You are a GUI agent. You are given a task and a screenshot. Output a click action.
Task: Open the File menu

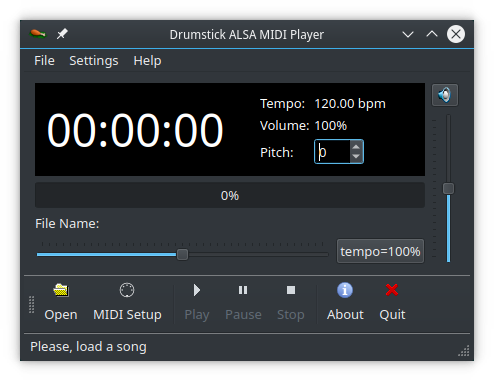click(x=44, y=61)
